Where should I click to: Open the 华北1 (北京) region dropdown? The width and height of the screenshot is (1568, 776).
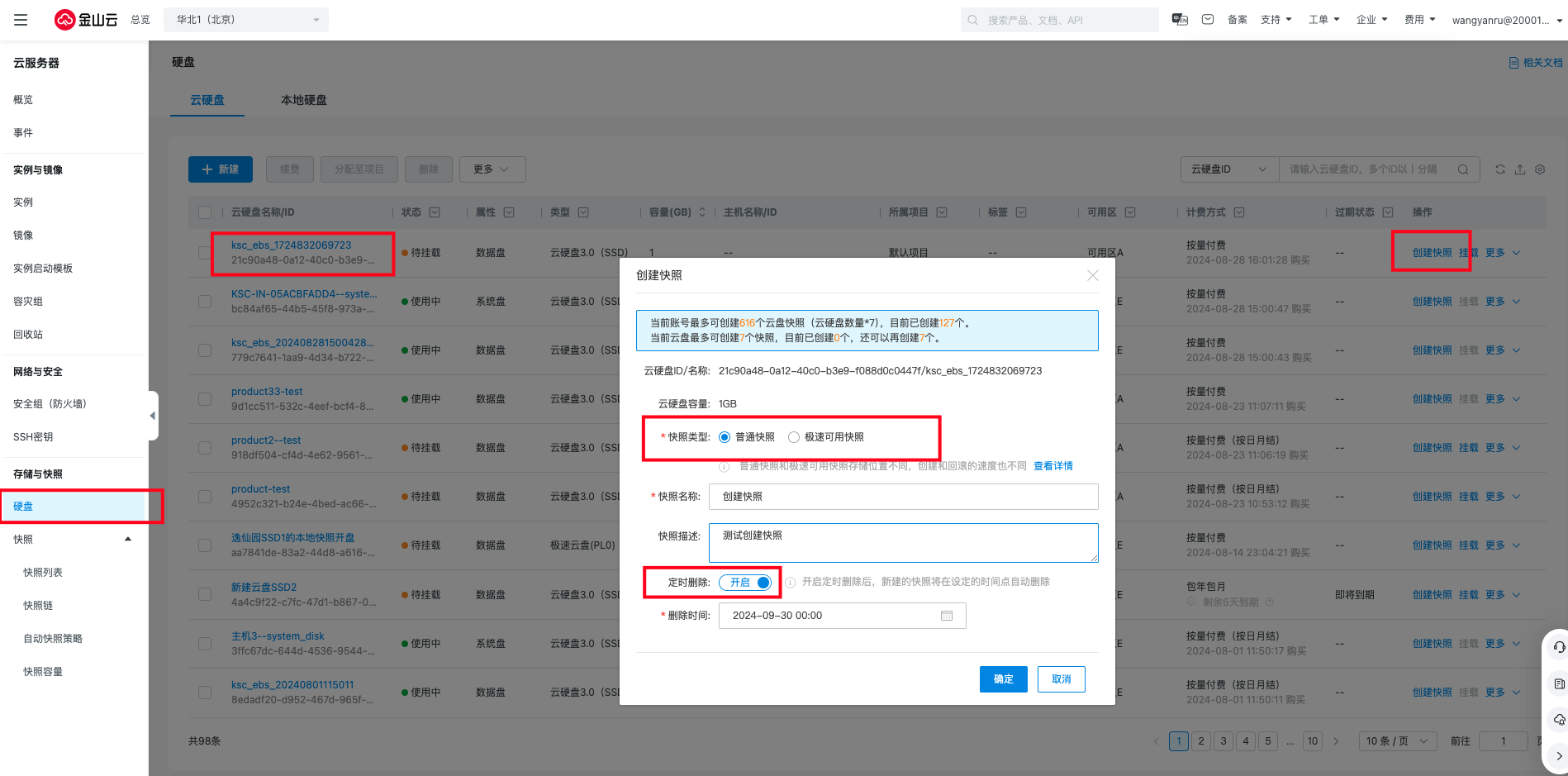(x=246, y=20)
